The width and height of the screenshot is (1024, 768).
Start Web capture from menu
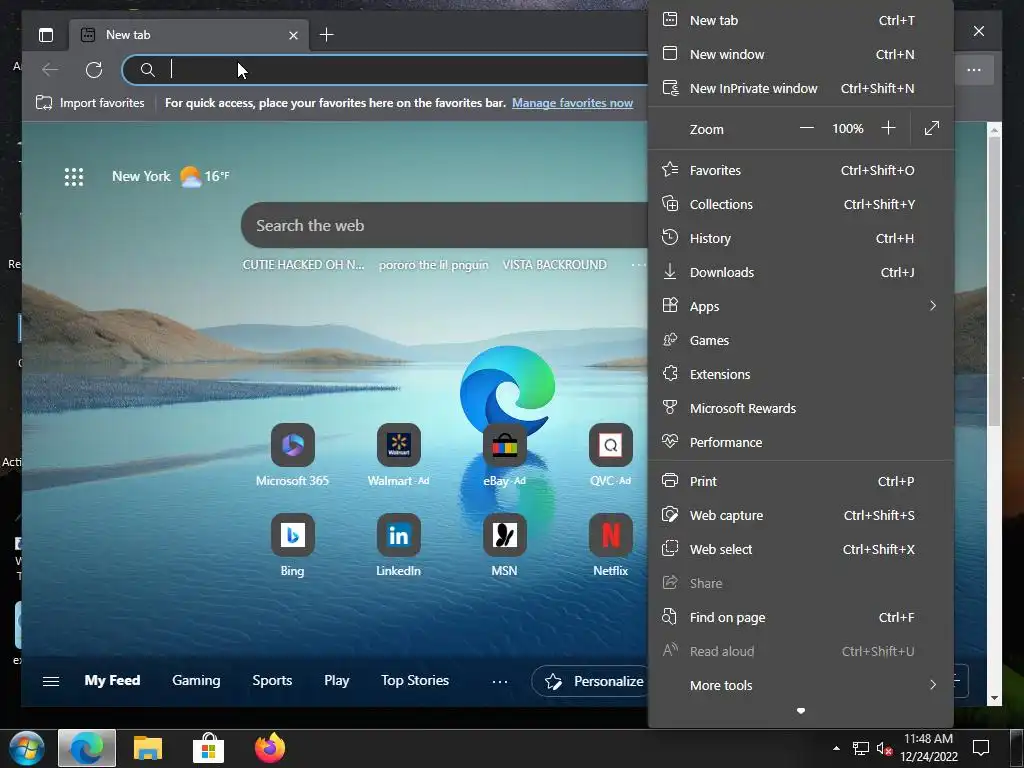click(x=801, y=515)
